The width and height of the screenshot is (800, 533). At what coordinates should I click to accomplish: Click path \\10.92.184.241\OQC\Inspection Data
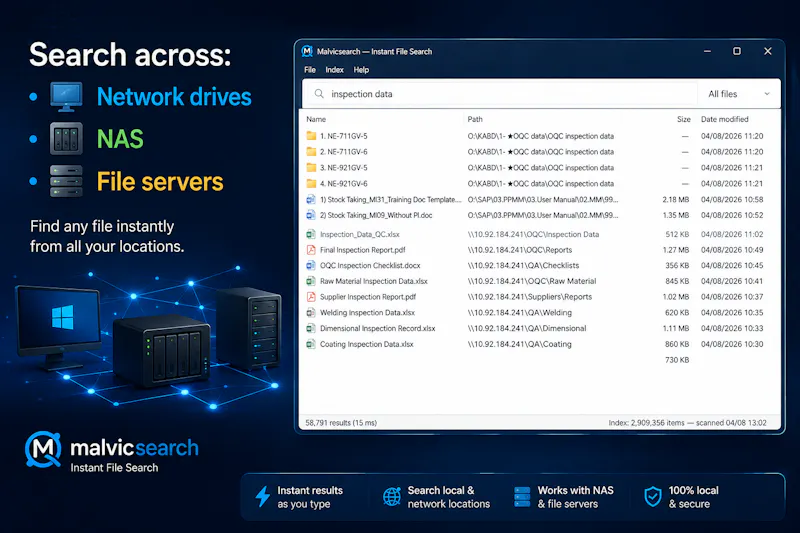[x=533, y=235]
